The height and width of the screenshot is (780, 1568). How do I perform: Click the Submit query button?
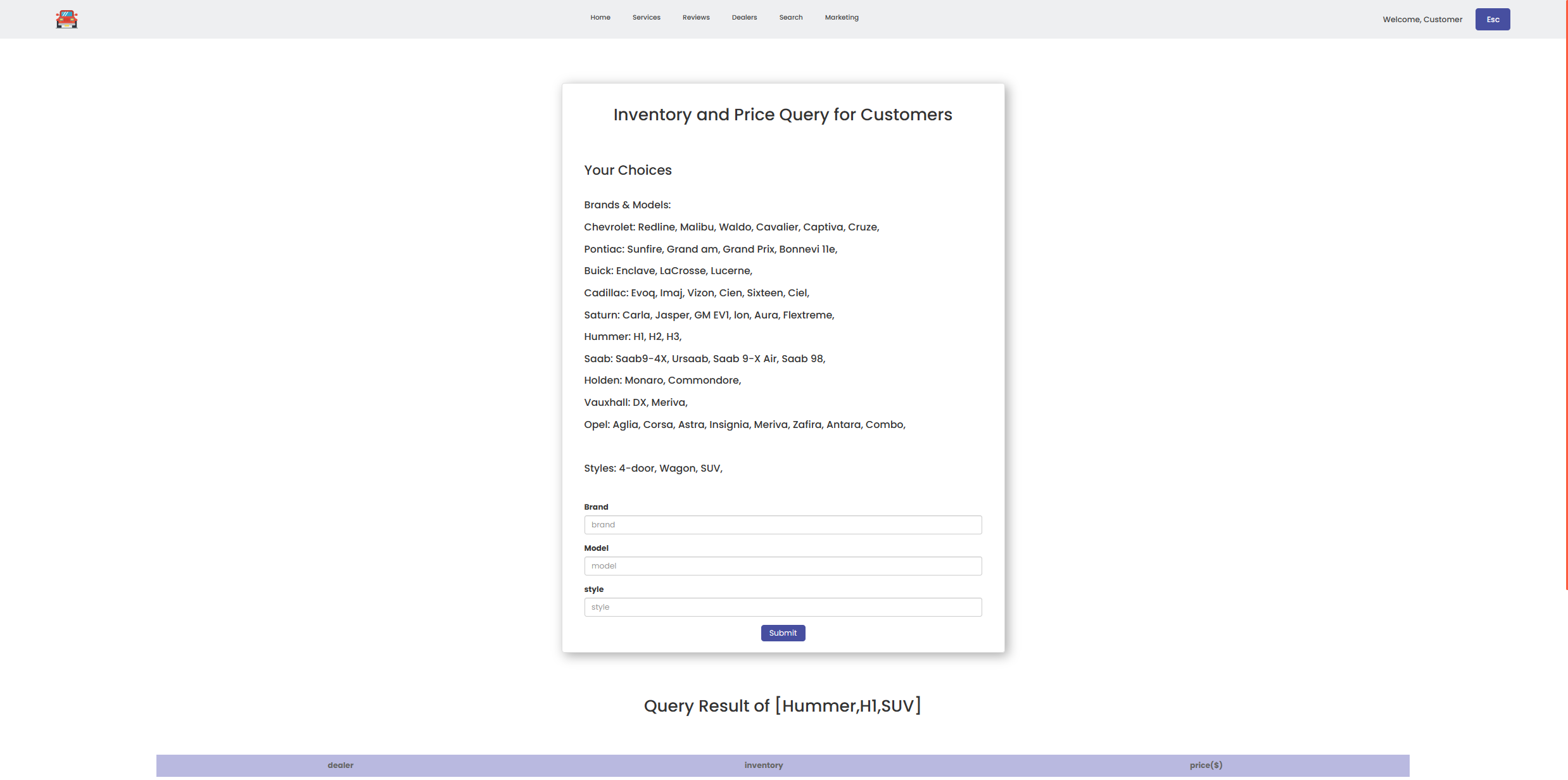coord(783,633)
